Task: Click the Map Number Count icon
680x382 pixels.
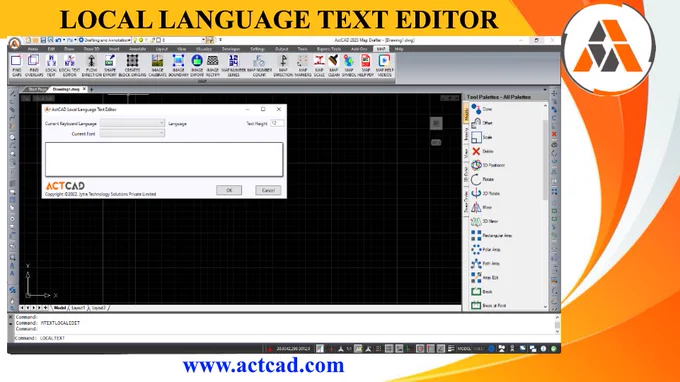Action: pos(259,66)
